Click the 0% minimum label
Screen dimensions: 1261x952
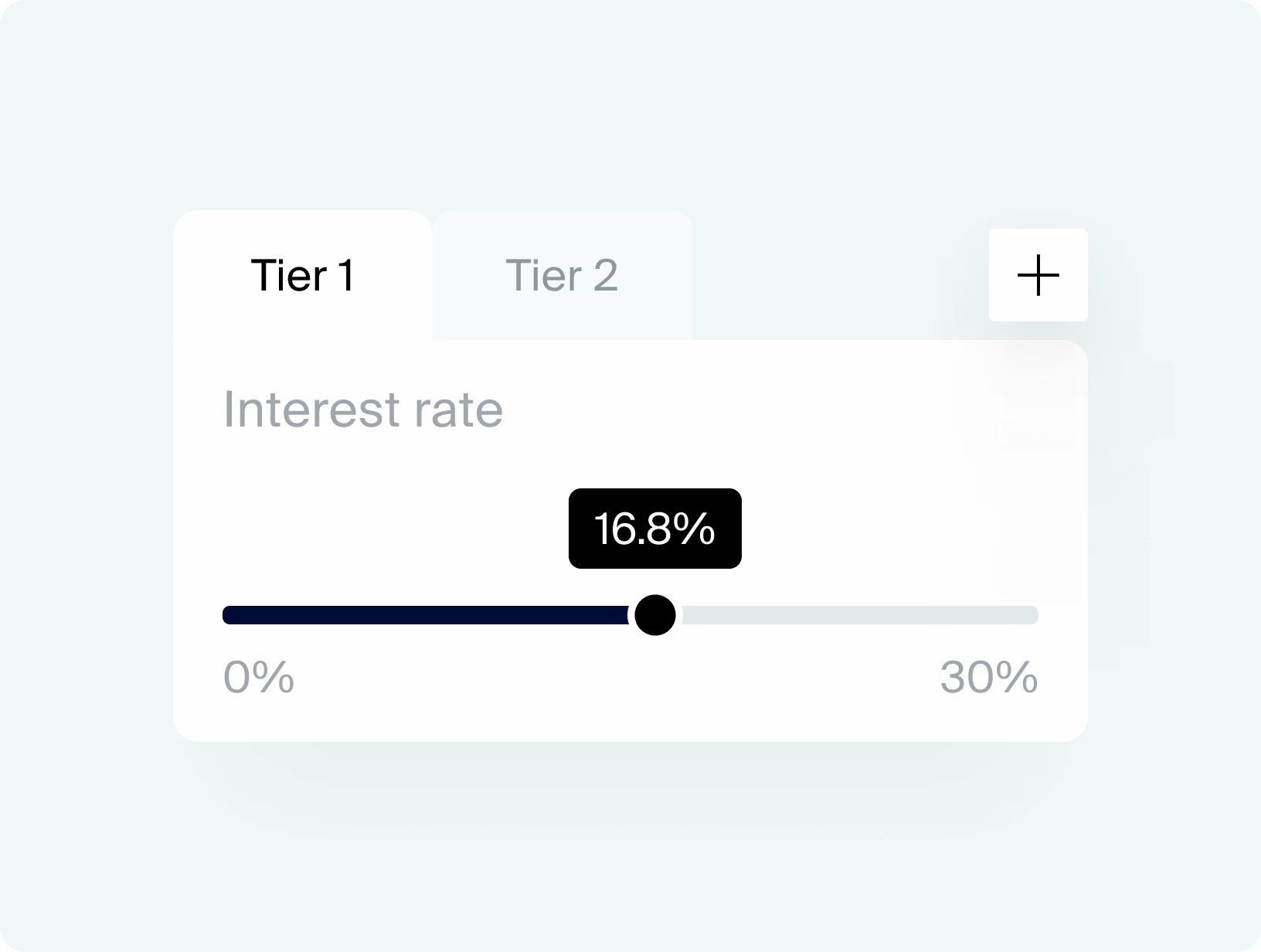pos(258,678)
